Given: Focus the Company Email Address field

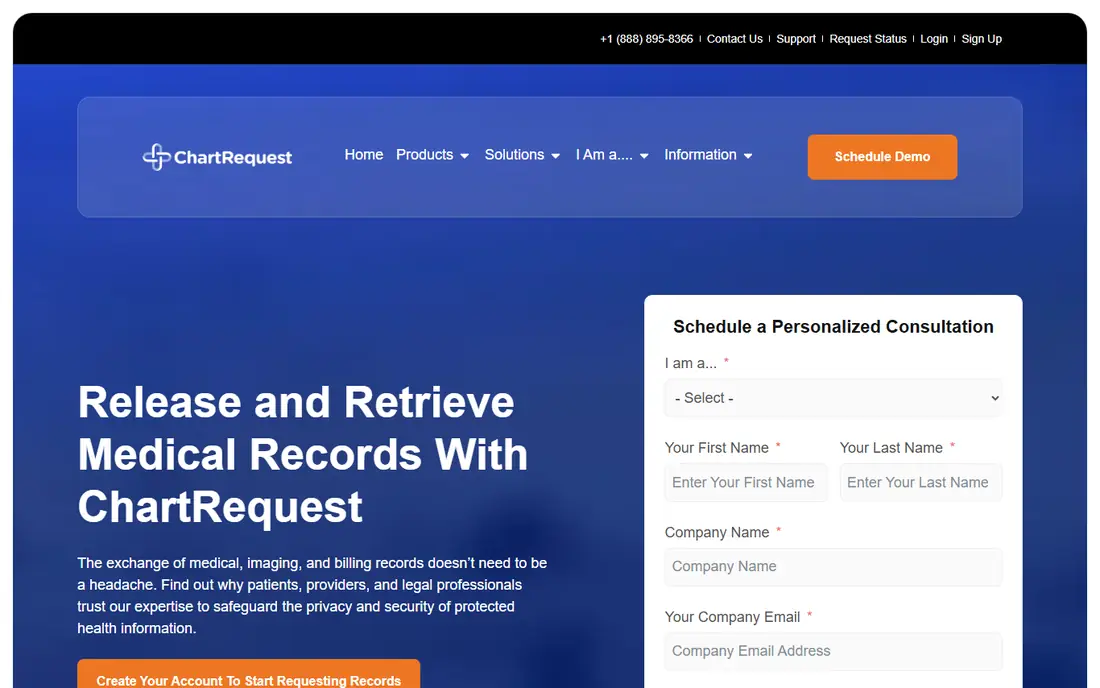Looking at the screenshot, I should click(x=833, y=651).
